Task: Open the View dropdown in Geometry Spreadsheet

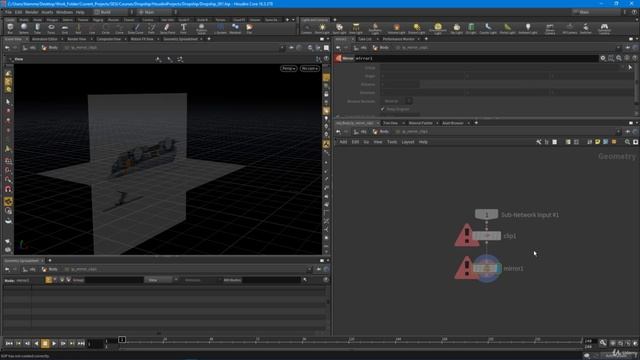Action: (x=159, y=280)
